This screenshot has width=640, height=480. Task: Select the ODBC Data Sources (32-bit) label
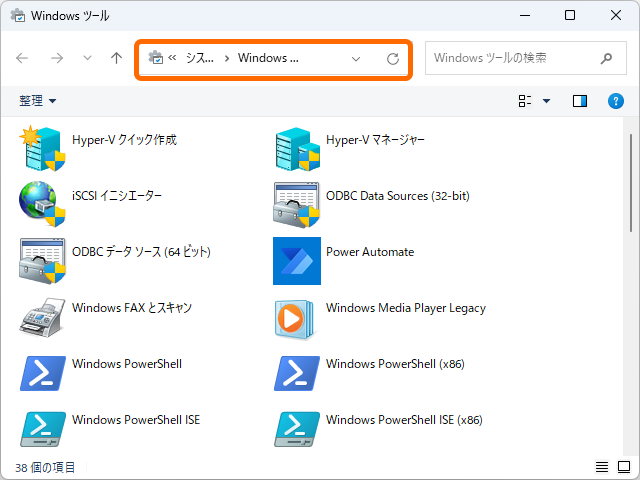(398, 196)
